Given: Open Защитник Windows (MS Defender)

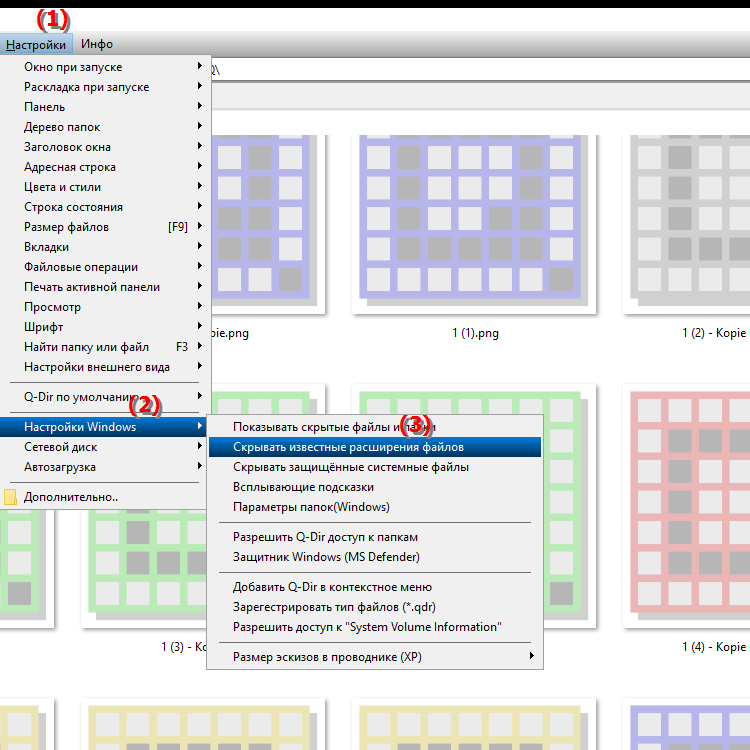Looking at the screenshot, I should pos(375,557).
